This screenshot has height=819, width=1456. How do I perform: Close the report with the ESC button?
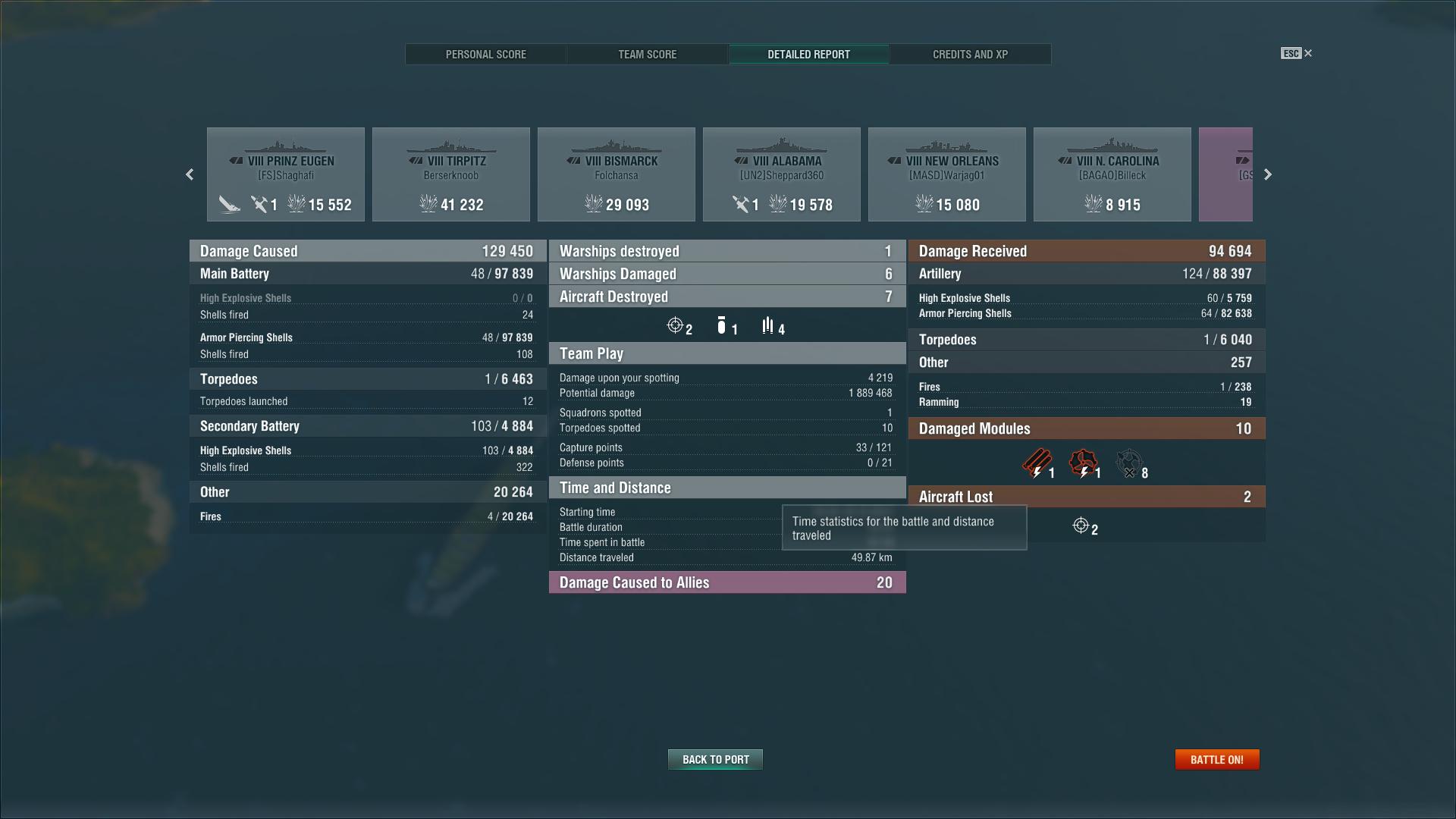click(x=1296, y=53)
